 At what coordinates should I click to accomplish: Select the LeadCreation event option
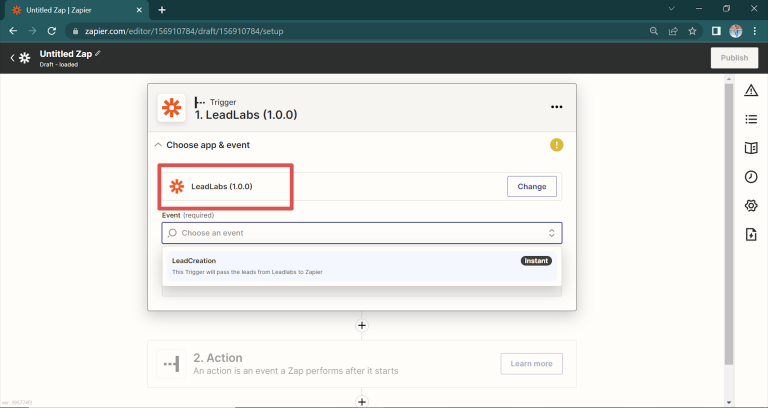pos(362,266)
